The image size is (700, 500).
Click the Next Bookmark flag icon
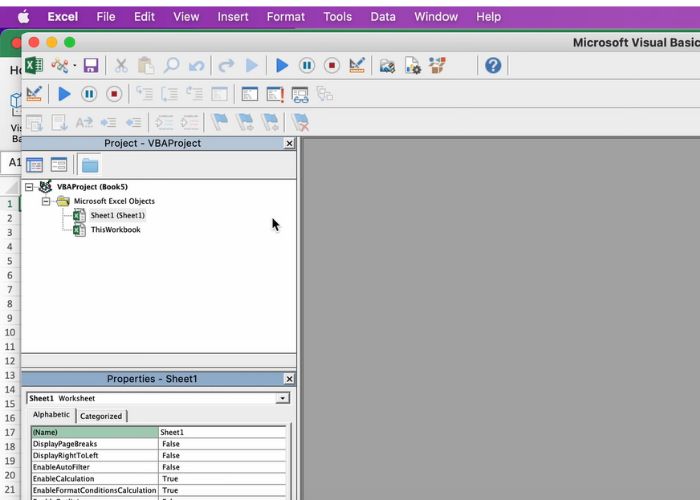[x=245, y=122]
